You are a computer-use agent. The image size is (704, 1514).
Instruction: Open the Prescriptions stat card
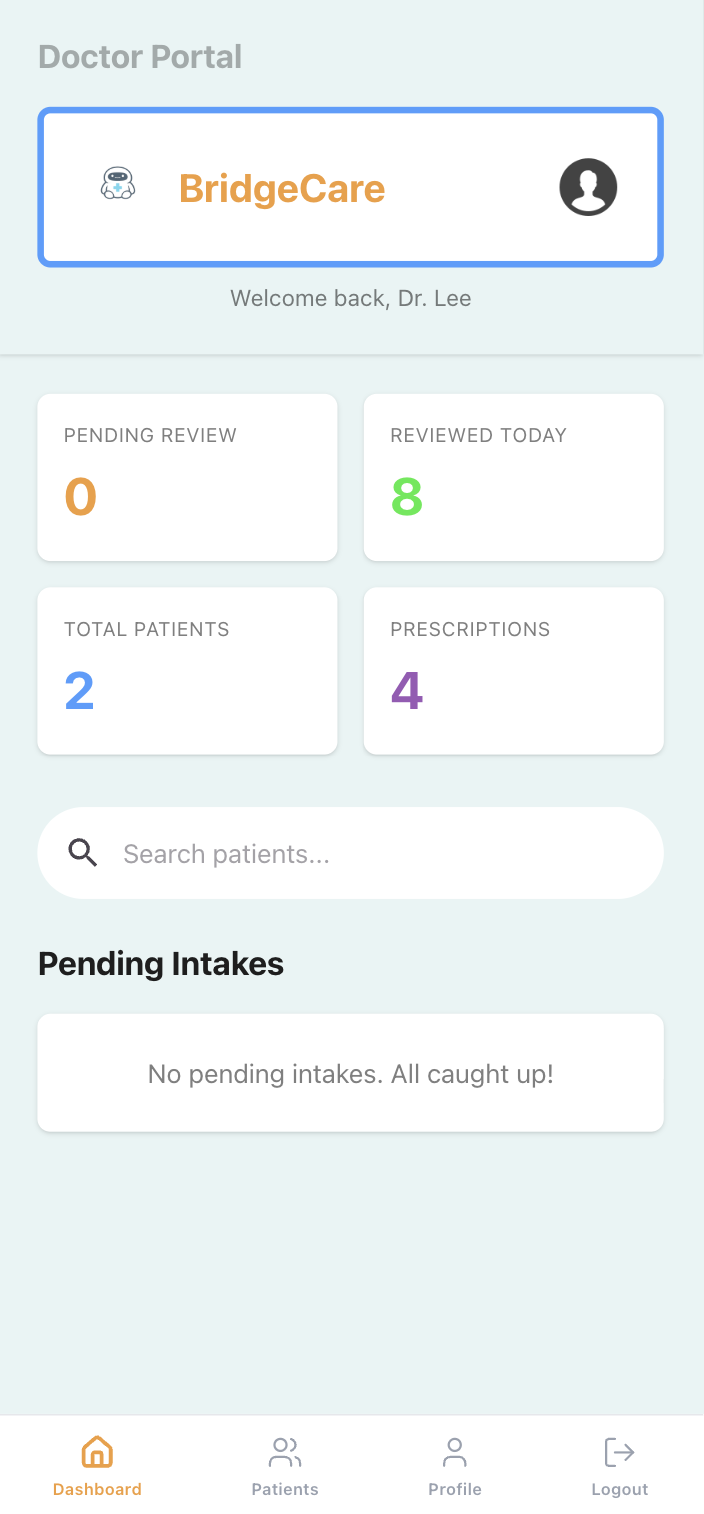tap(513, 671)
